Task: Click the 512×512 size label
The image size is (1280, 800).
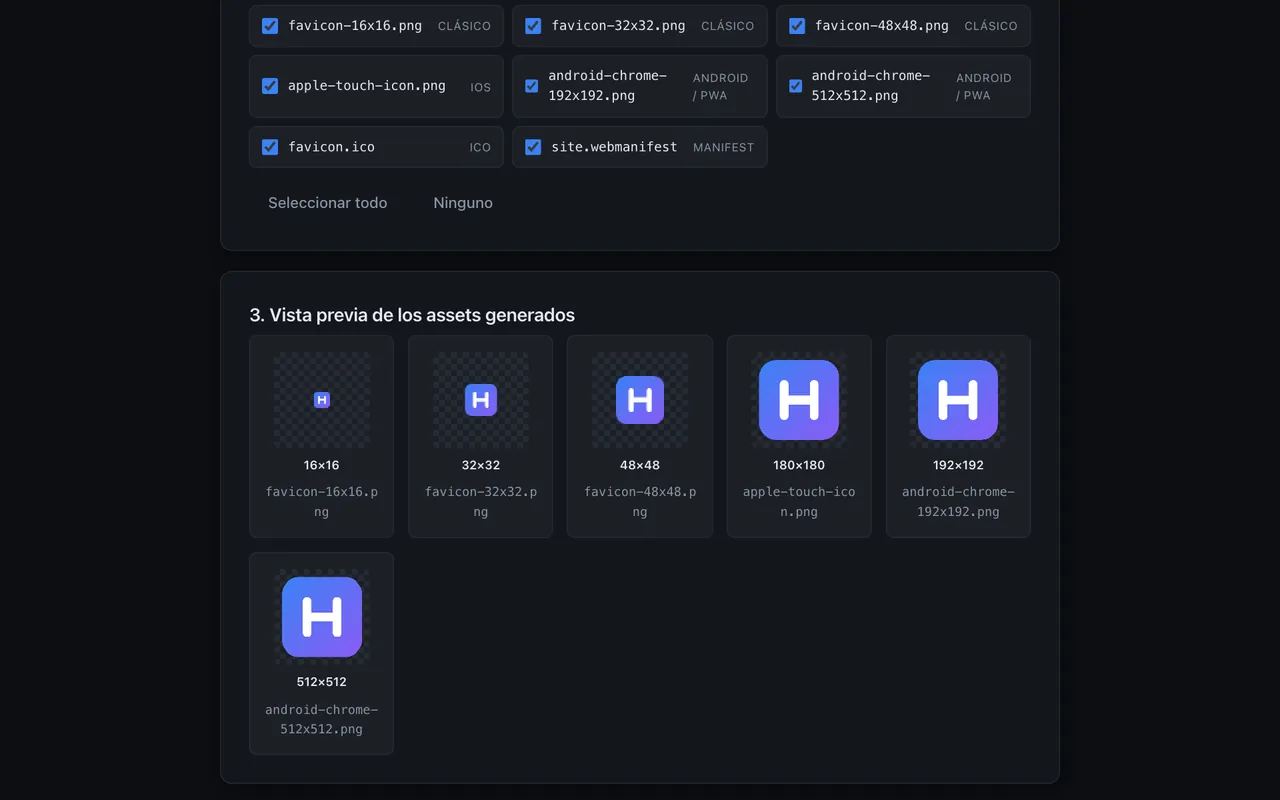Action: 322,682
